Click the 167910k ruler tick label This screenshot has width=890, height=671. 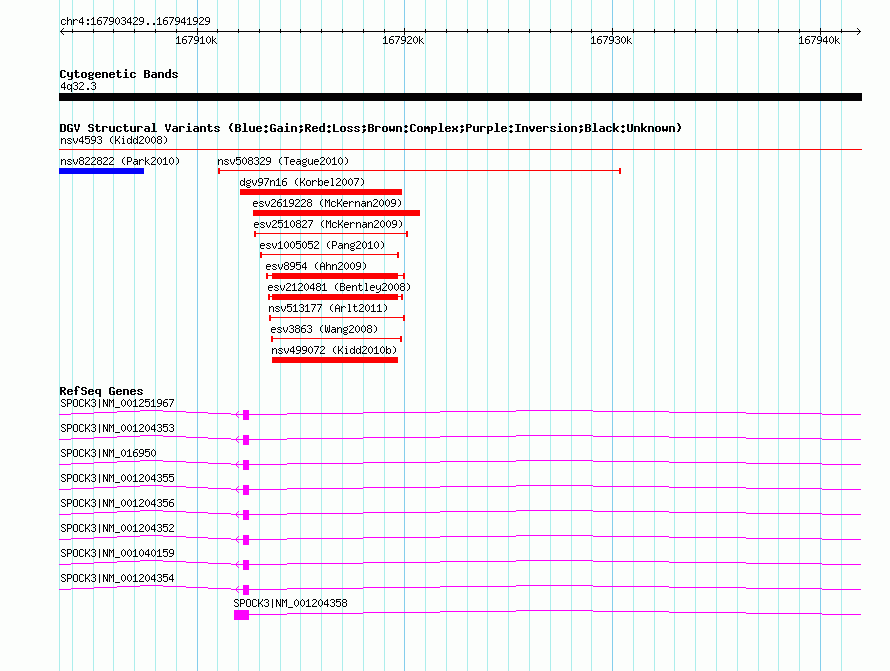click(x=196, y=40)
